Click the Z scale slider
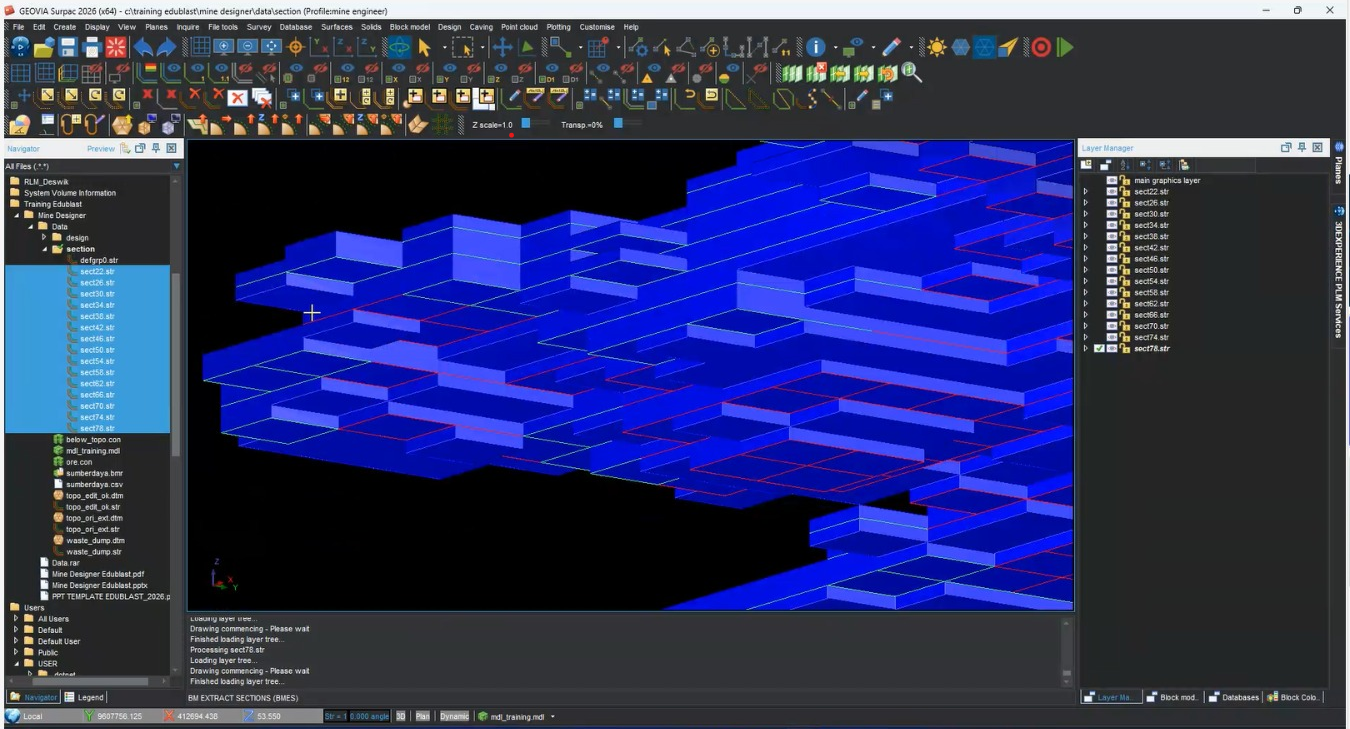Screen dimensions: 1350x729 [527, 124]
